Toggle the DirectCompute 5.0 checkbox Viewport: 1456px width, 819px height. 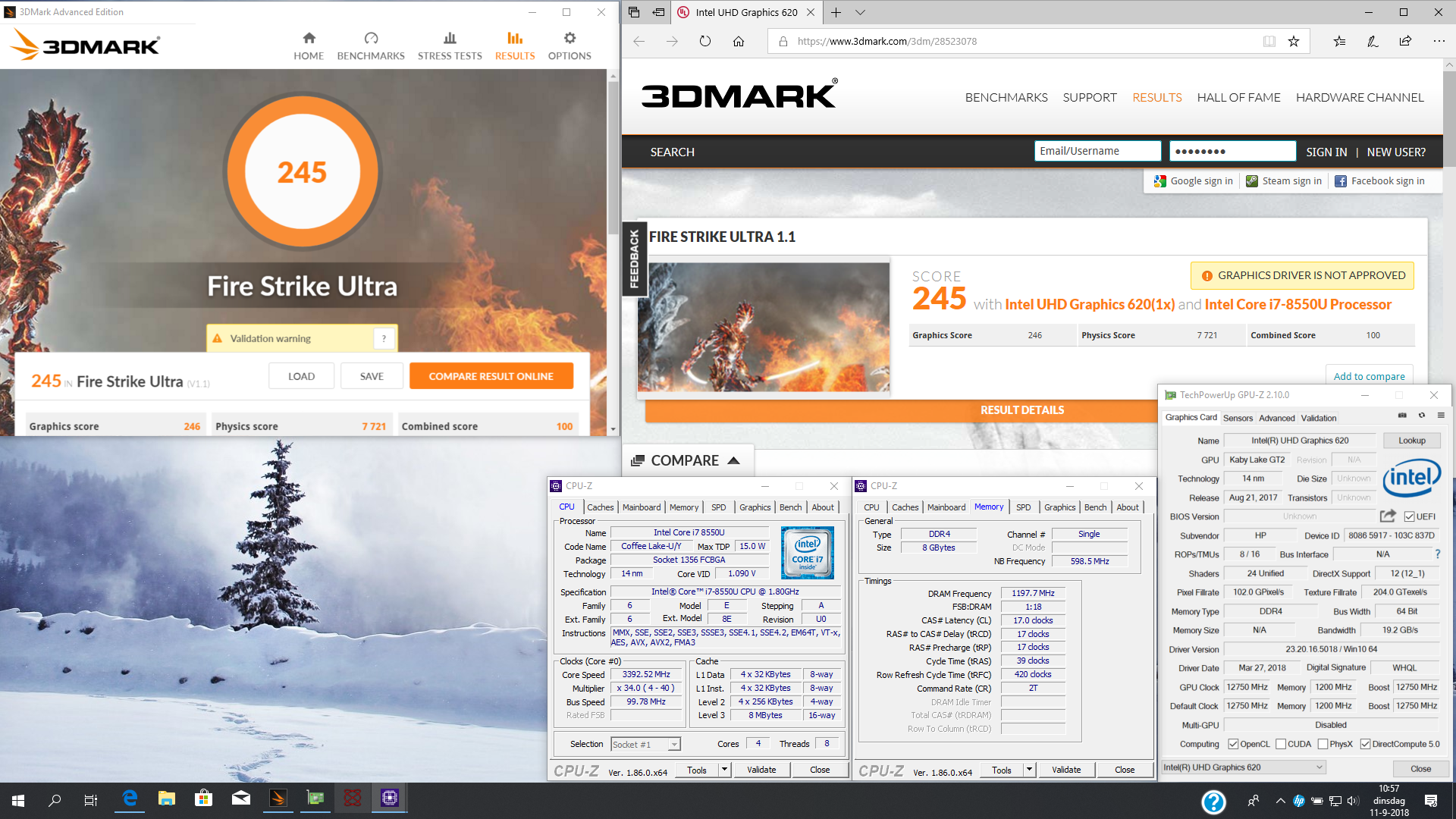coord(1365,744)
